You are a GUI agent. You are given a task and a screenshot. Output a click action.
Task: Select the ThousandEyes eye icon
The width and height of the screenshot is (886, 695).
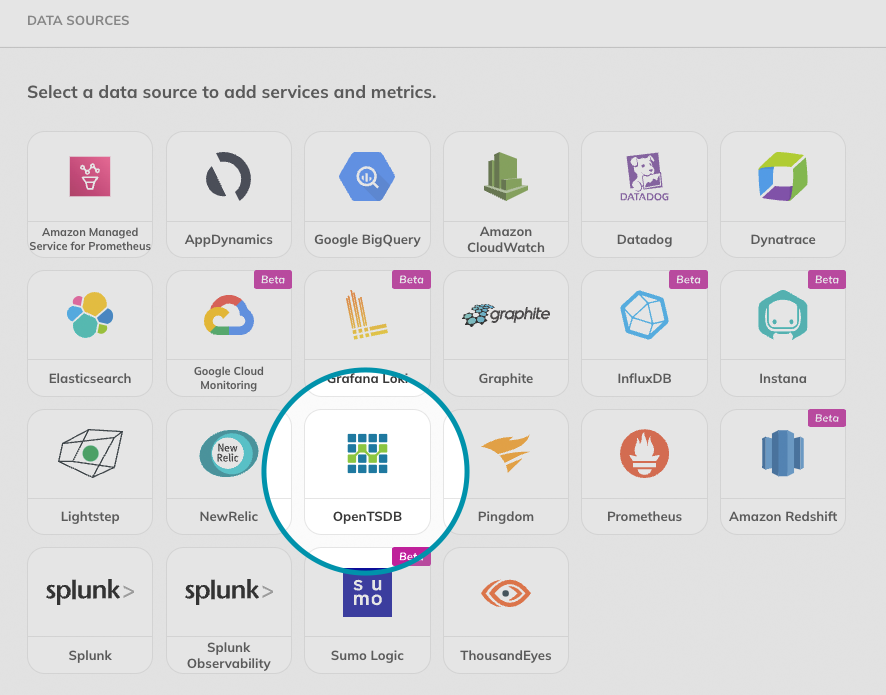[505, 592]
